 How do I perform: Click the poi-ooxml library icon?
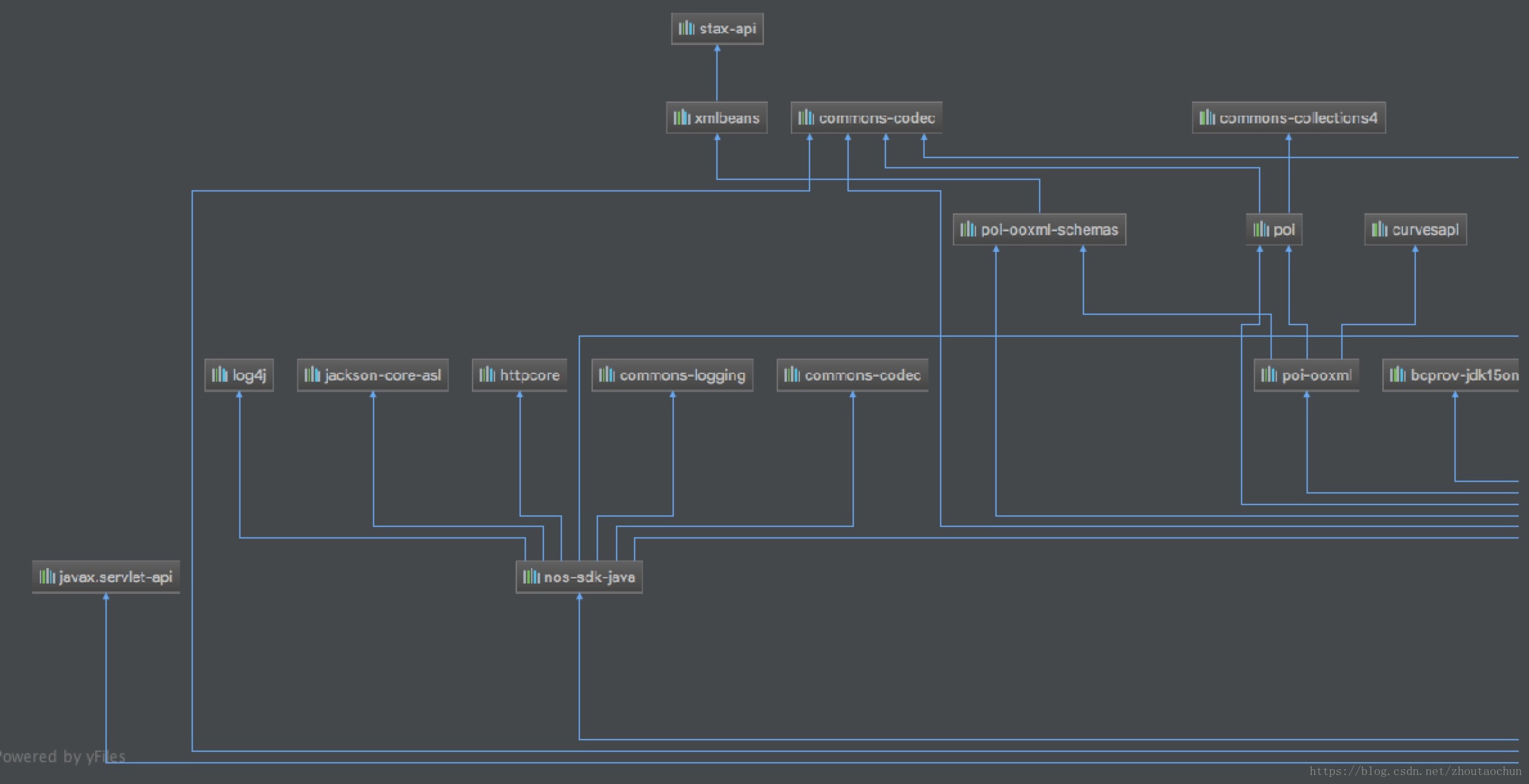click(1269, 375)
